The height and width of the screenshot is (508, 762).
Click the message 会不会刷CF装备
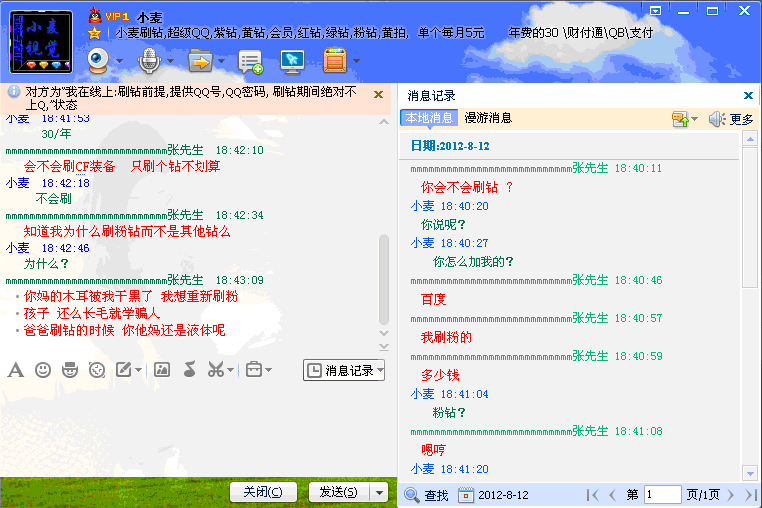click(x=69, y=166)
